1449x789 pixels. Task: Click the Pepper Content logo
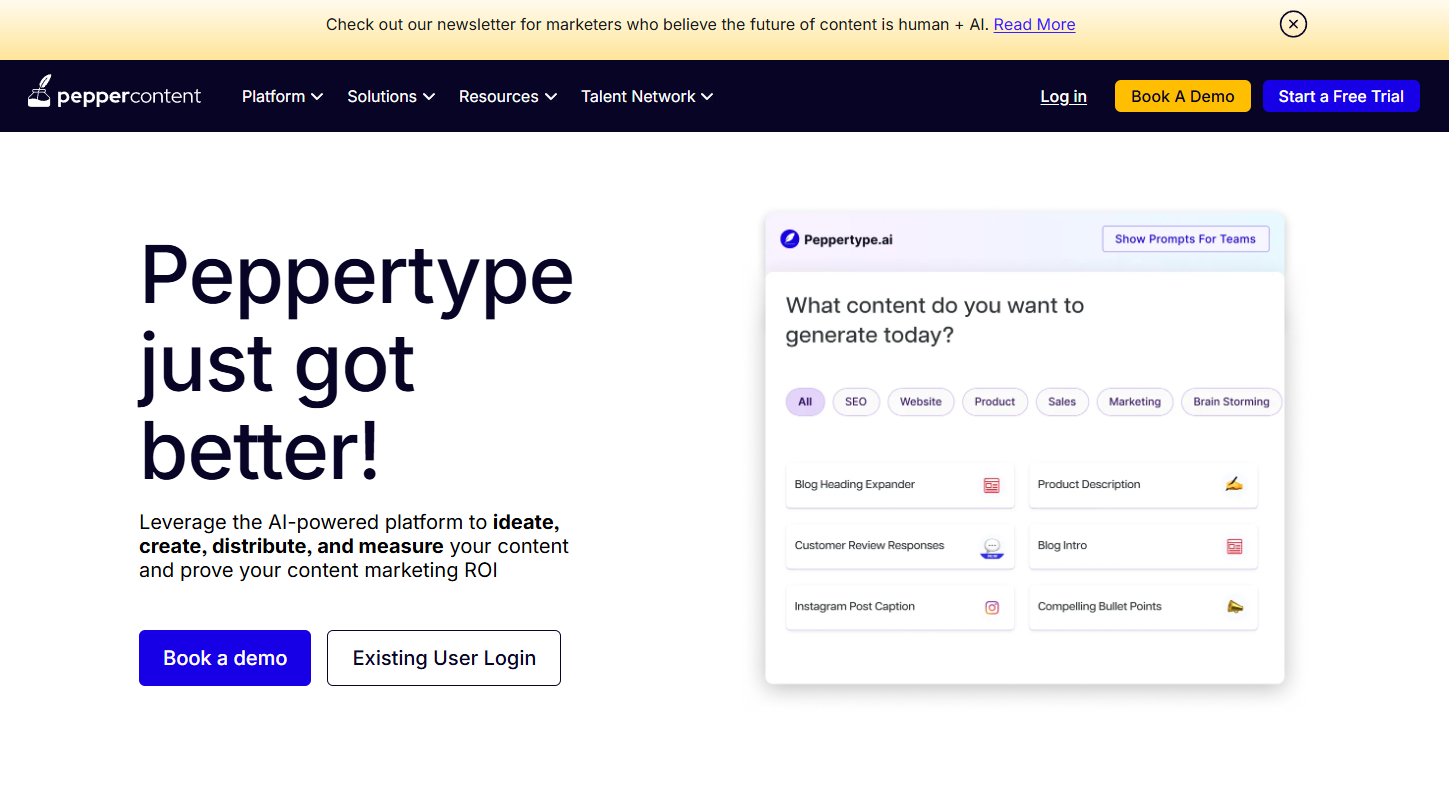[x=114, y=96]
